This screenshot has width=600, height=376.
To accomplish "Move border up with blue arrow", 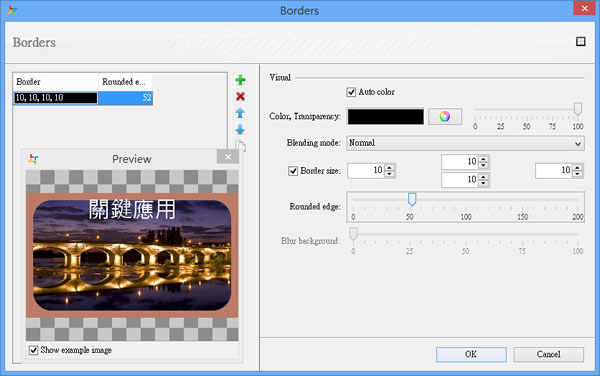I will point(240,113).
